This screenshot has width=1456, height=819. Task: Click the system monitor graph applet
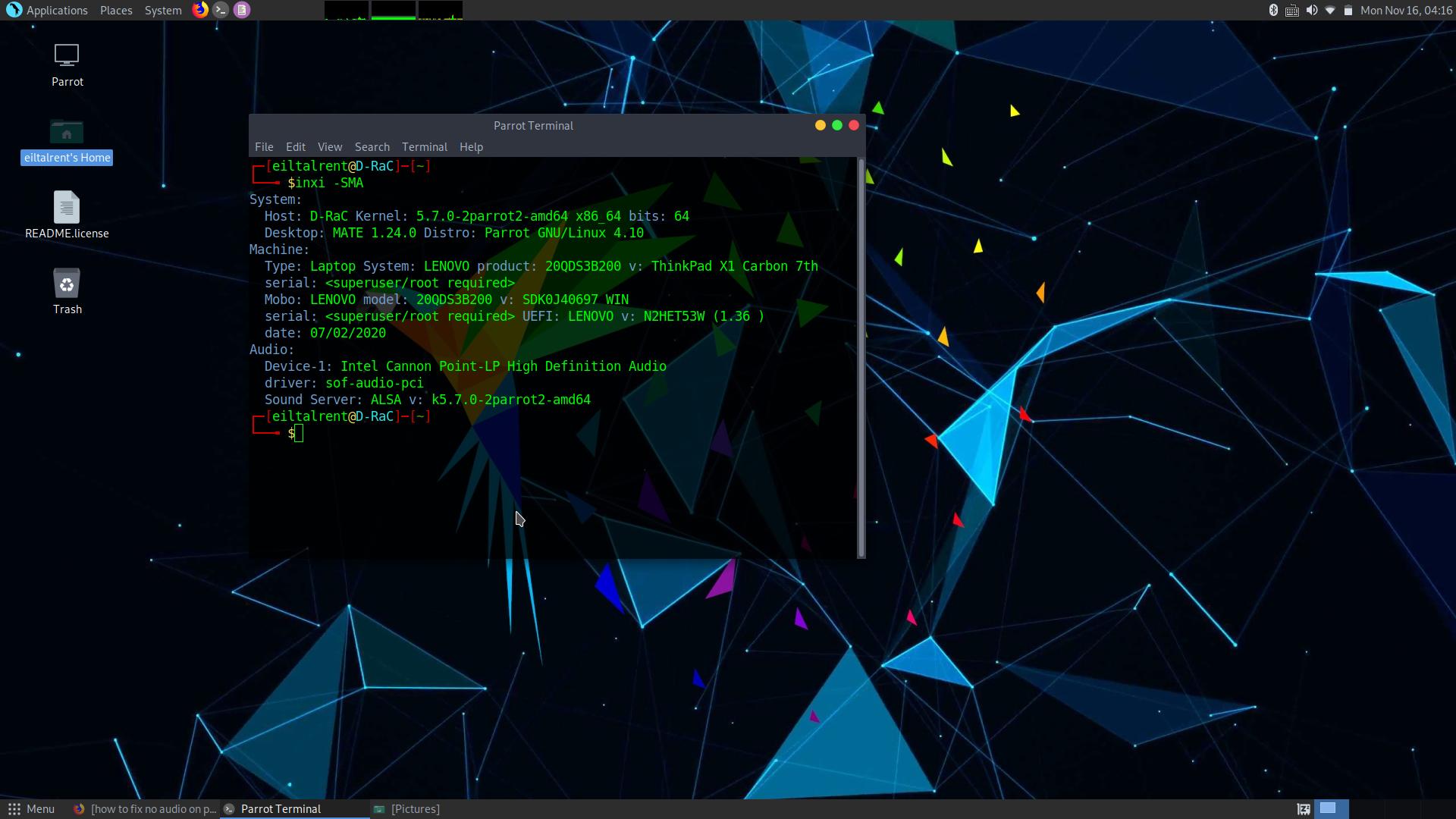(394, 10)
